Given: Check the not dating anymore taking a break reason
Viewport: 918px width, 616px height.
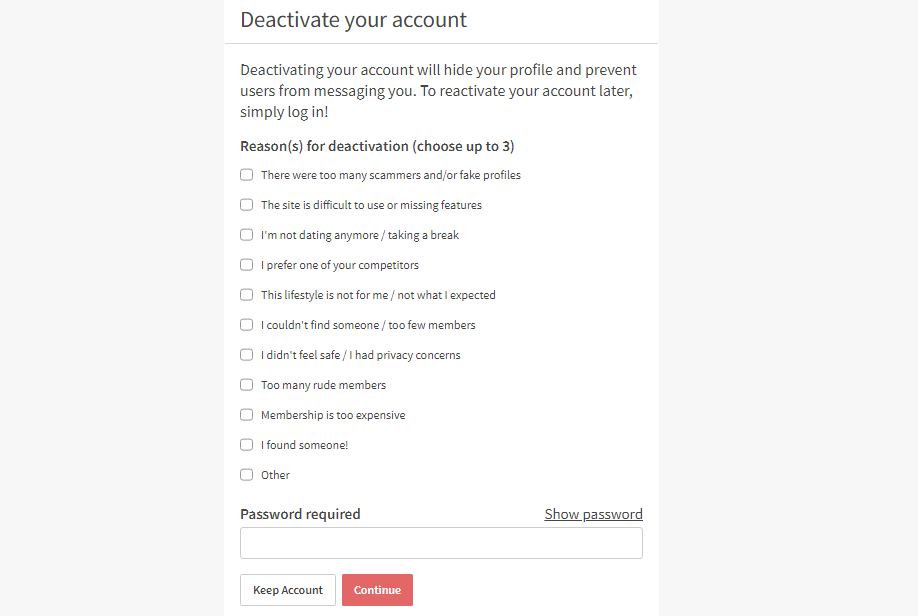Looking at the screenshot, I should 246,234.
